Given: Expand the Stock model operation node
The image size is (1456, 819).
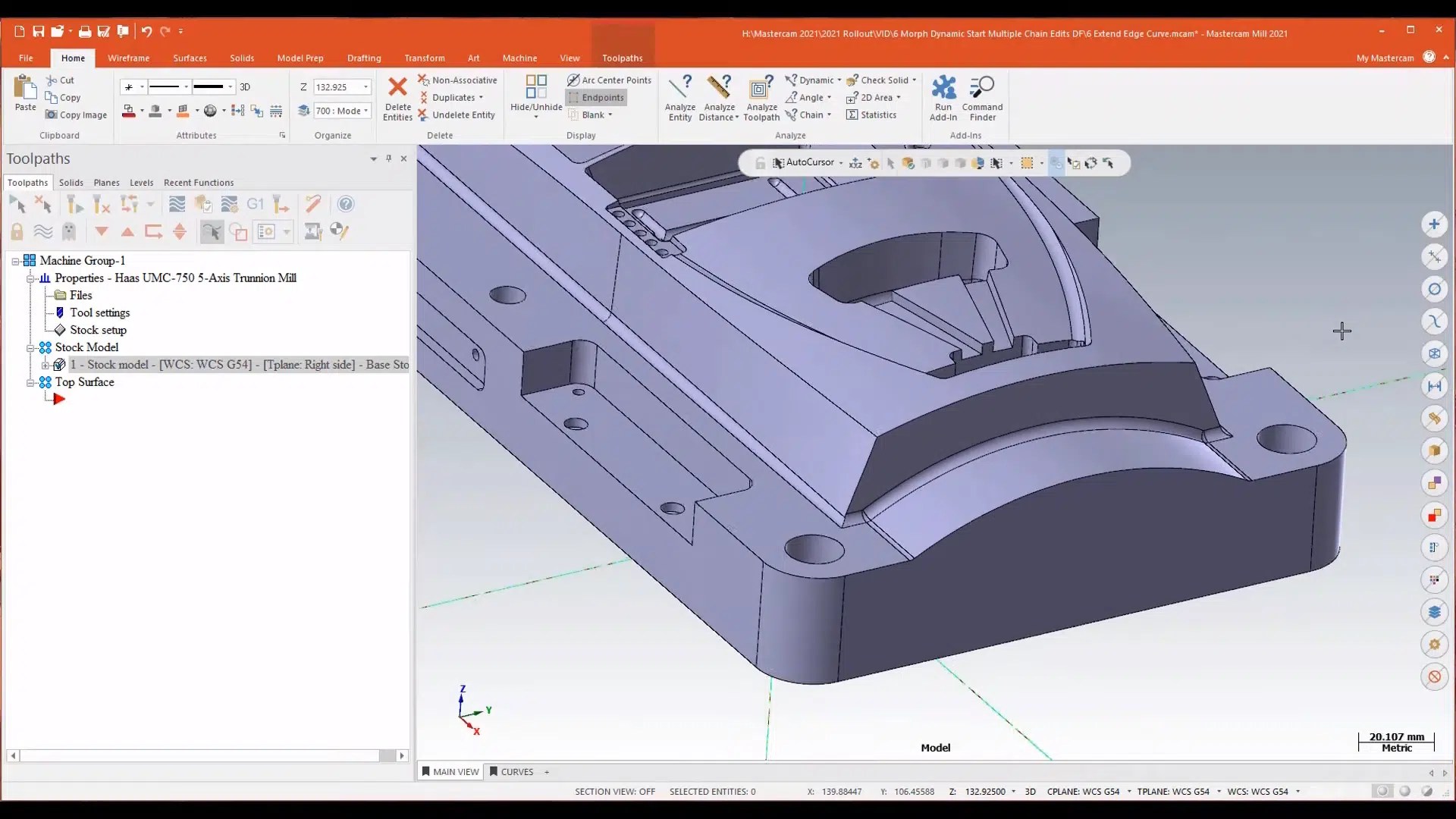Looking at the screenshot, I should click(x=45, y=365).
